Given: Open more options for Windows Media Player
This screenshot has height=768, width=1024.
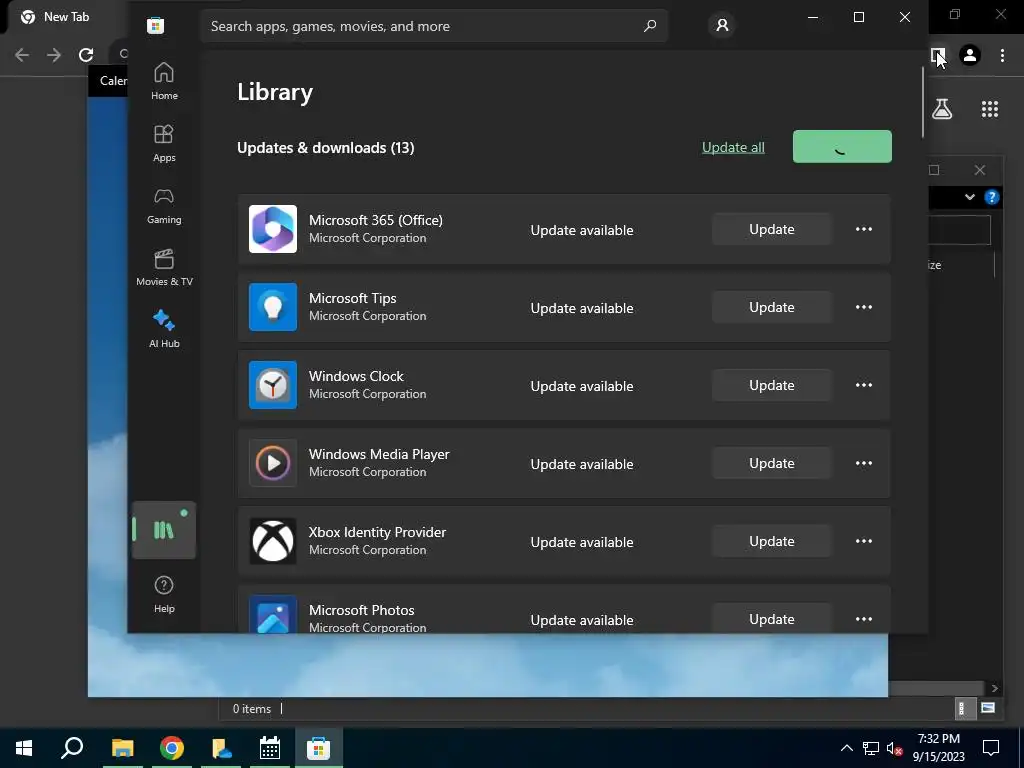Looking at the screenshot, I should [864, 463].
